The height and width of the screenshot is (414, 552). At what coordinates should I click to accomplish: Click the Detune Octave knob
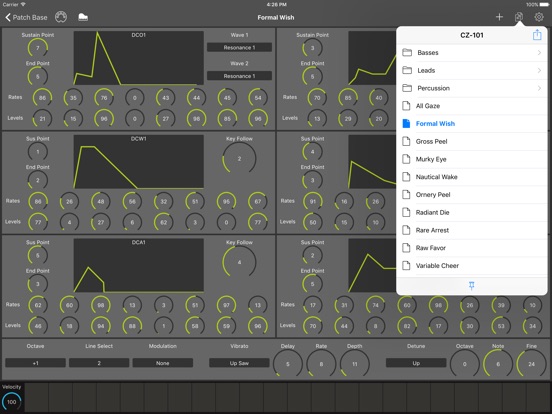tap(465, 364)
